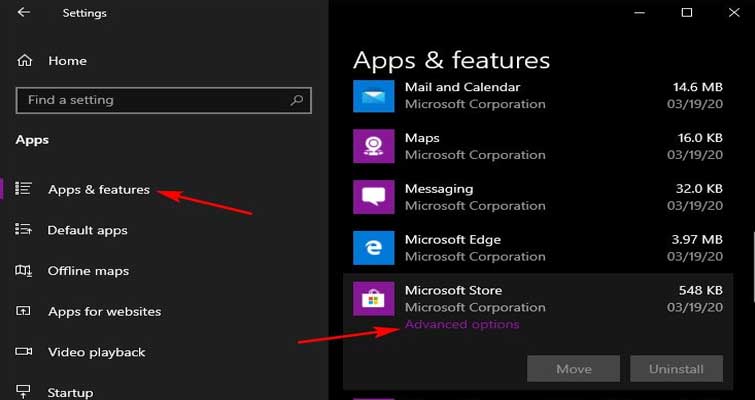The width and height of the screenshot is (755, 400).
Task: Open Default apps settings
Action: (x=87, y=231)
